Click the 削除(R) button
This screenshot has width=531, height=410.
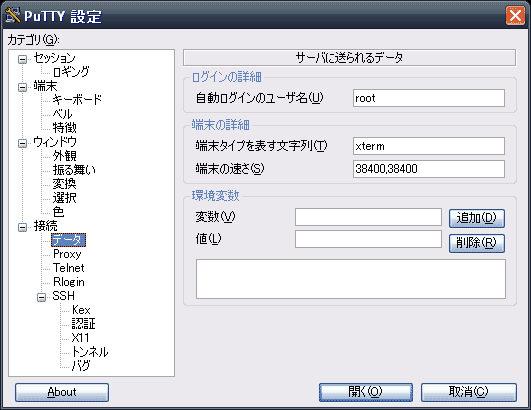[x=476, y=243]
